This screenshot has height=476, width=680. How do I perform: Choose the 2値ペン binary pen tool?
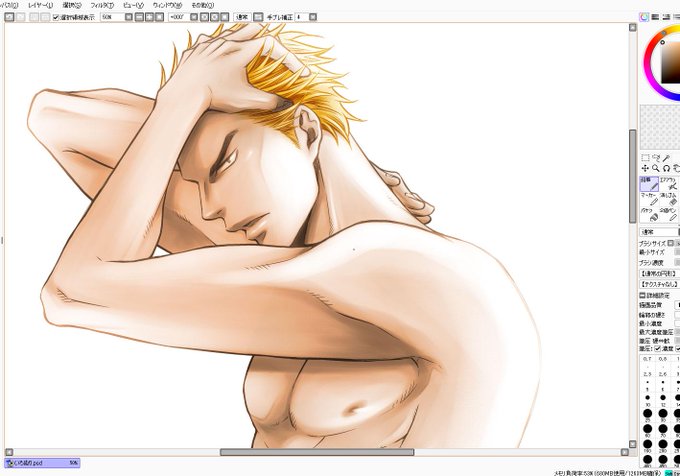(x=670, y=215)
